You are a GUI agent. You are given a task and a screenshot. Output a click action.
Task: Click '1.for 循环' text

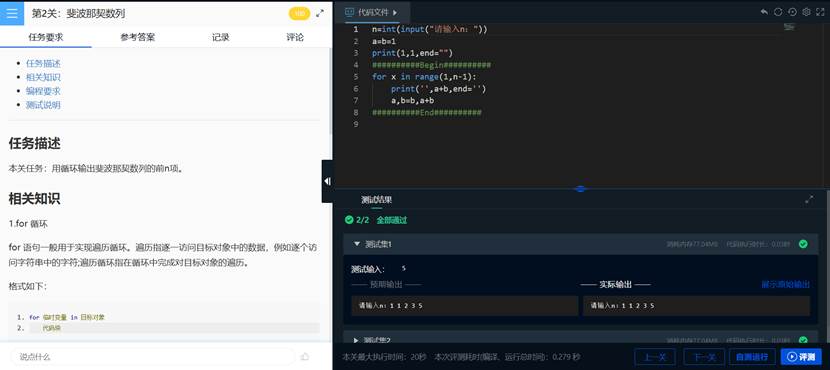pos(28,224)
